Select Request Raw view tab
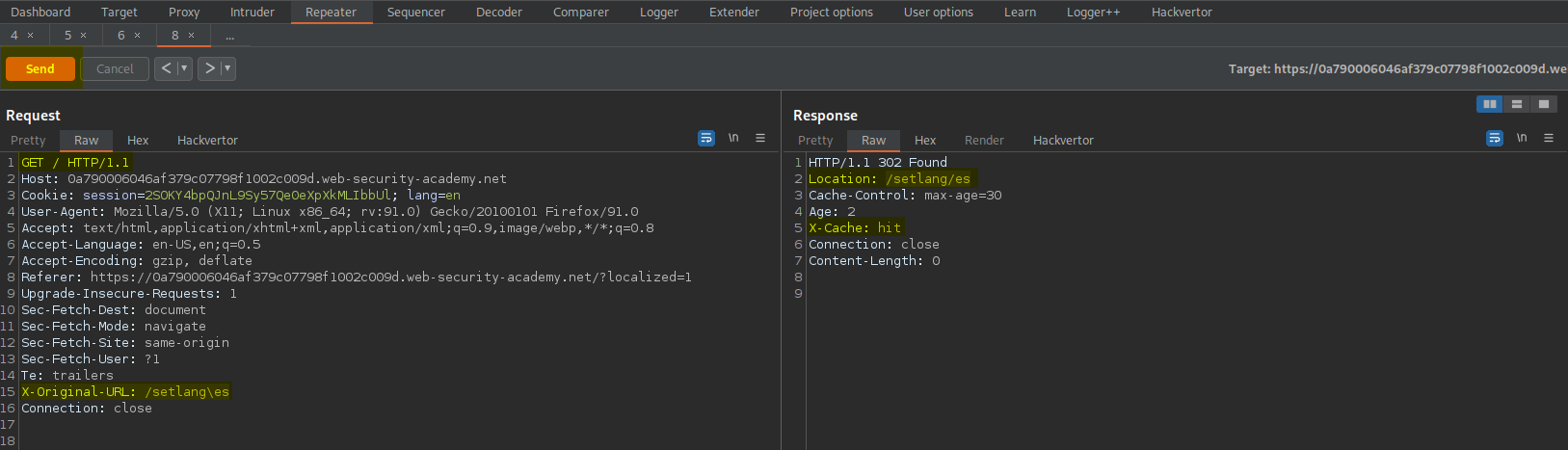 (87, 140)
